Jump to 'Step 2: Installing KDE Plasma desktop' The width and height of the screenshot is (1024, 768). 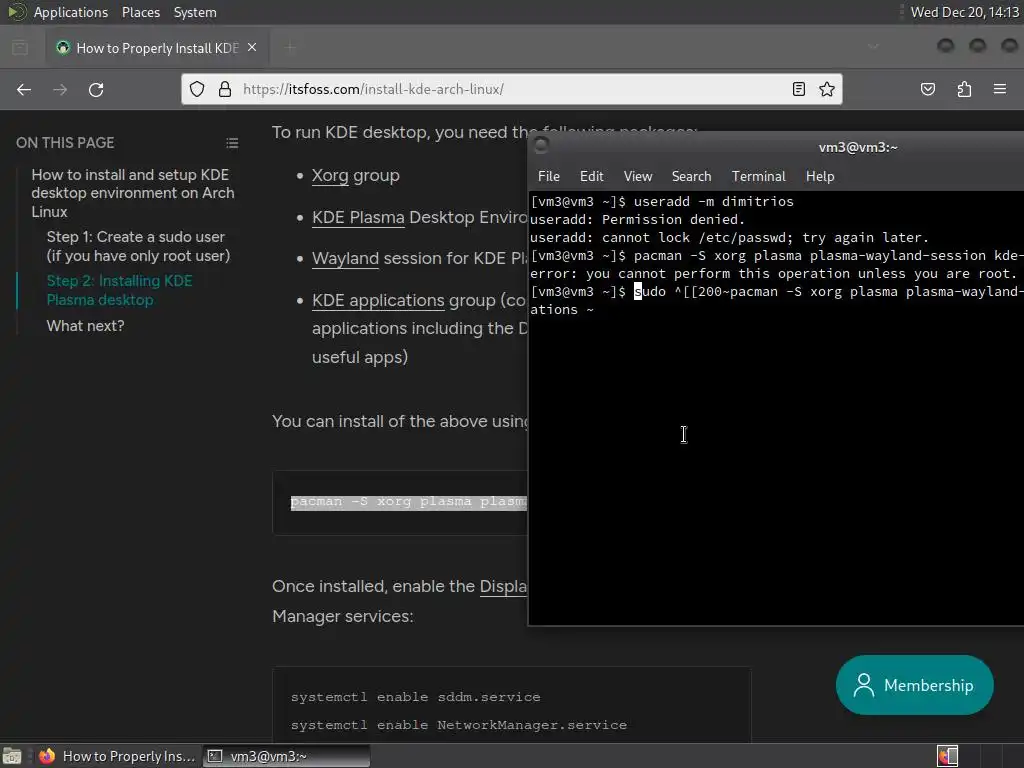tap(119, 291)
